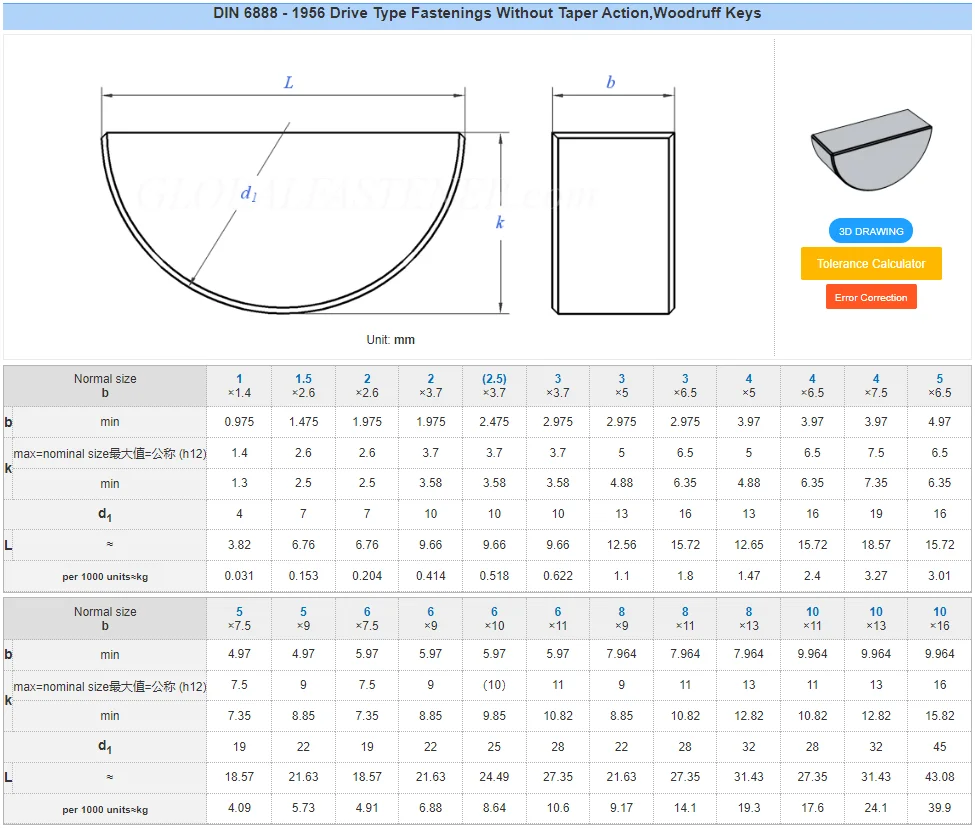Click the 3D DRAWING button

[x=870, y=231]
